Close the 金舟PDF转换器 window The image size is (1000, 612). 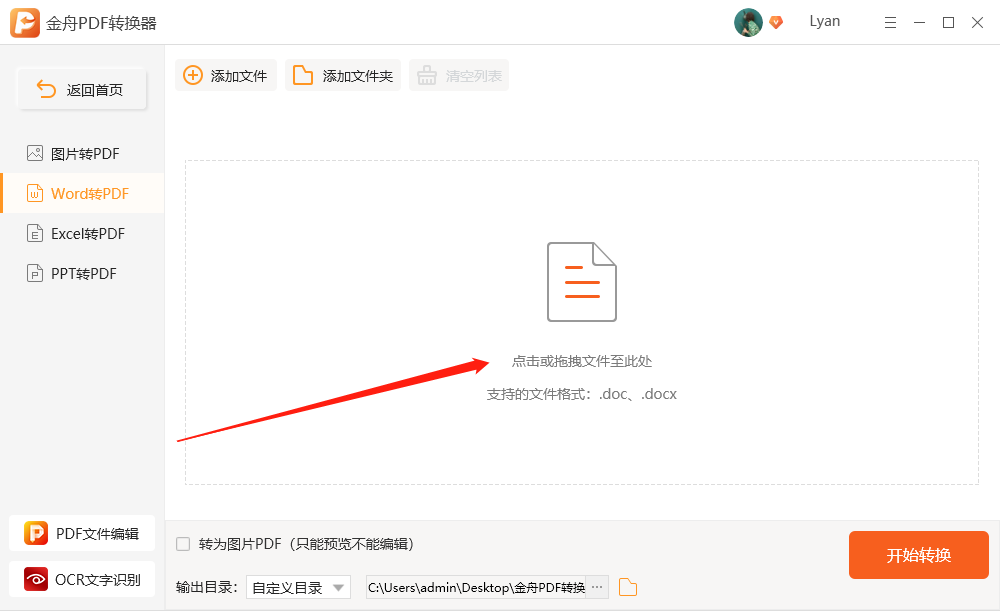pyautogui.click(x=977, y=23)
